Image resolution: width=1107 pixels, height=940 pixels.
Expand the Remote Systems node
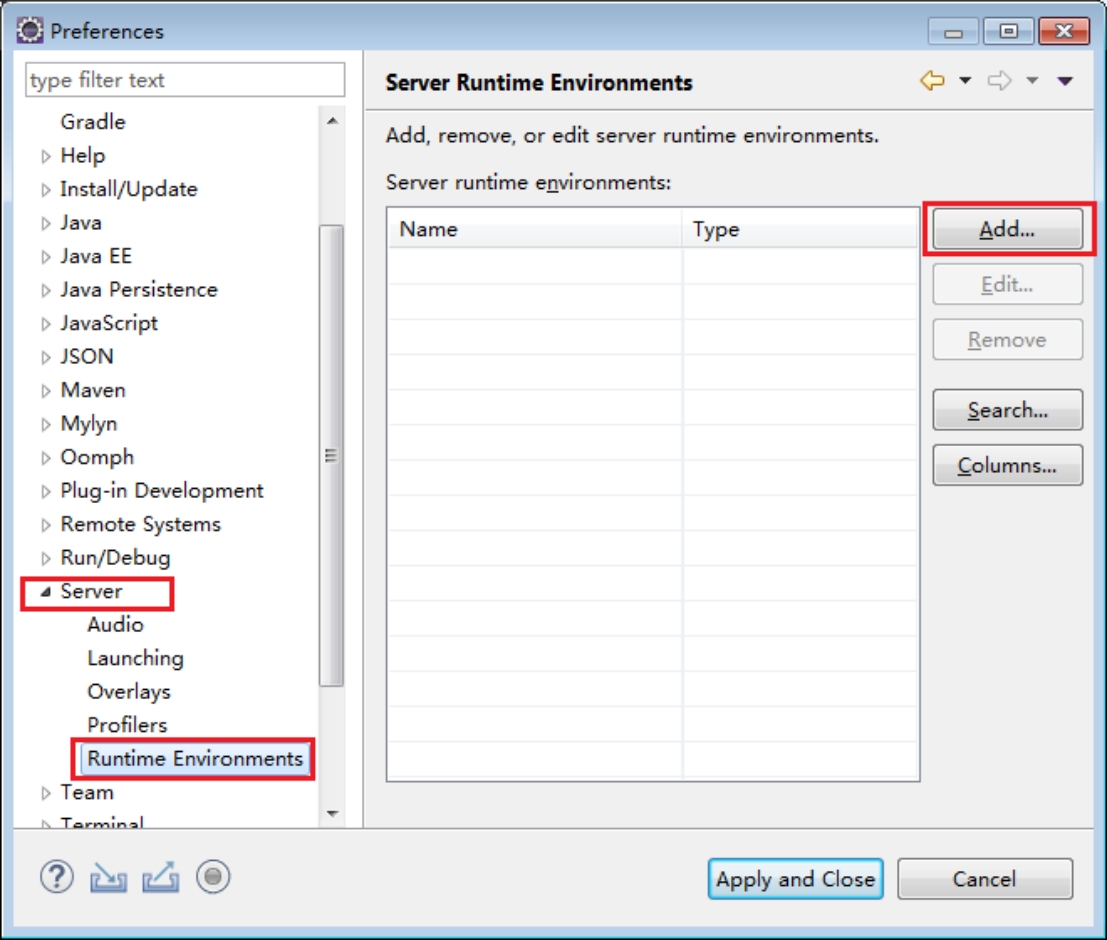(x=46, y=525)
